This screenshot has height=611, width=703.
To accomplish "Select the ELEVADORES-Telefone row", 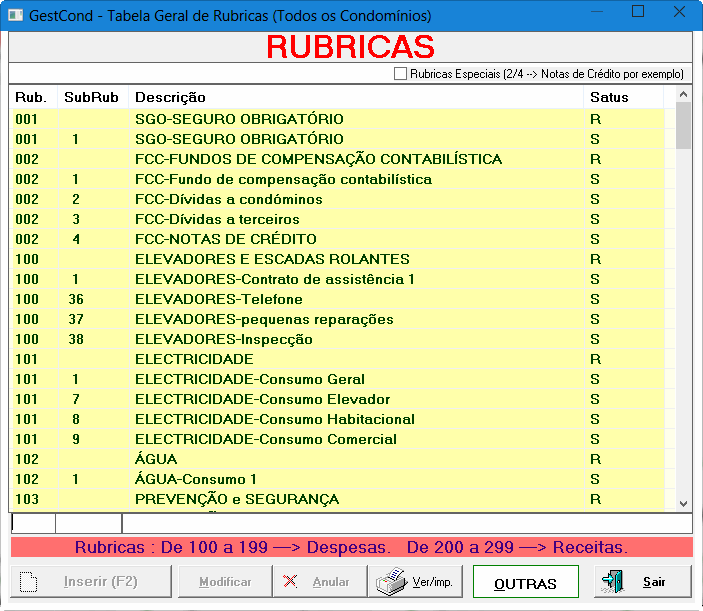I will (x=218, y=299).
